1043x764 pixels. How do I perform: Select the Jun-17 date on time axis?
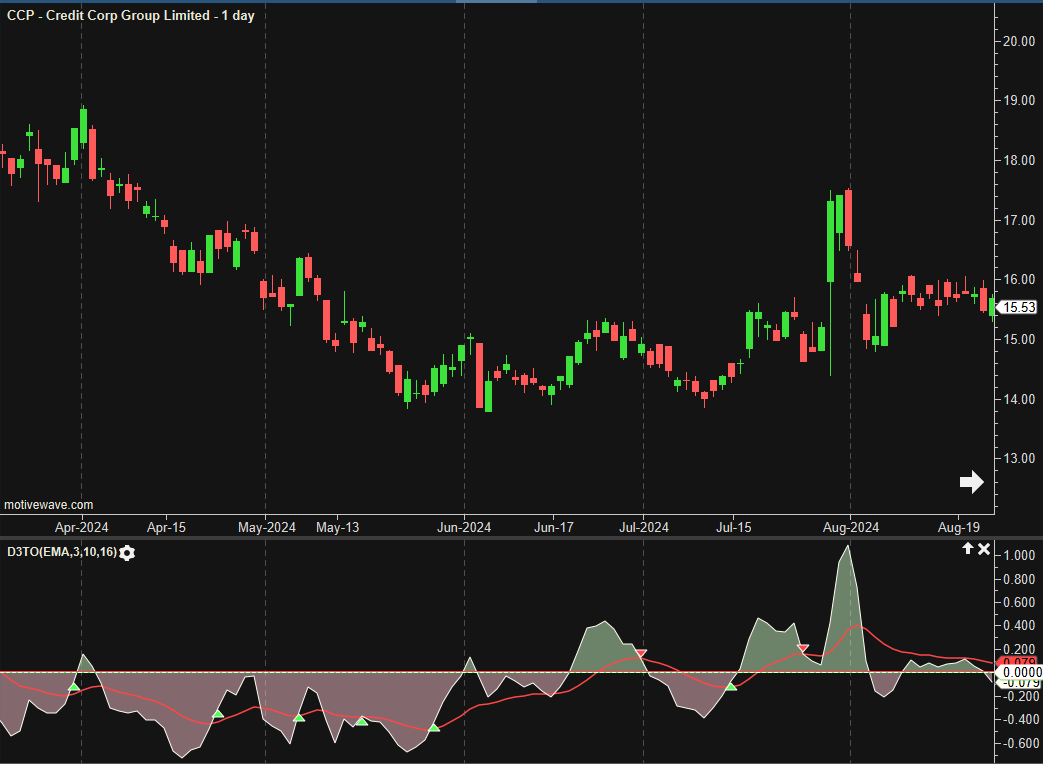[x=553, y=526]
